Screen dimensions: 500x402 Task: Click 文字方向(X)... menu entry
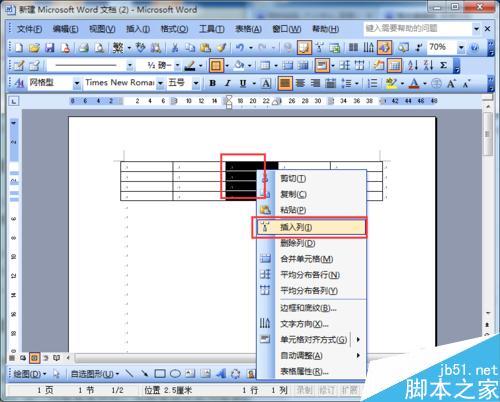311,324
